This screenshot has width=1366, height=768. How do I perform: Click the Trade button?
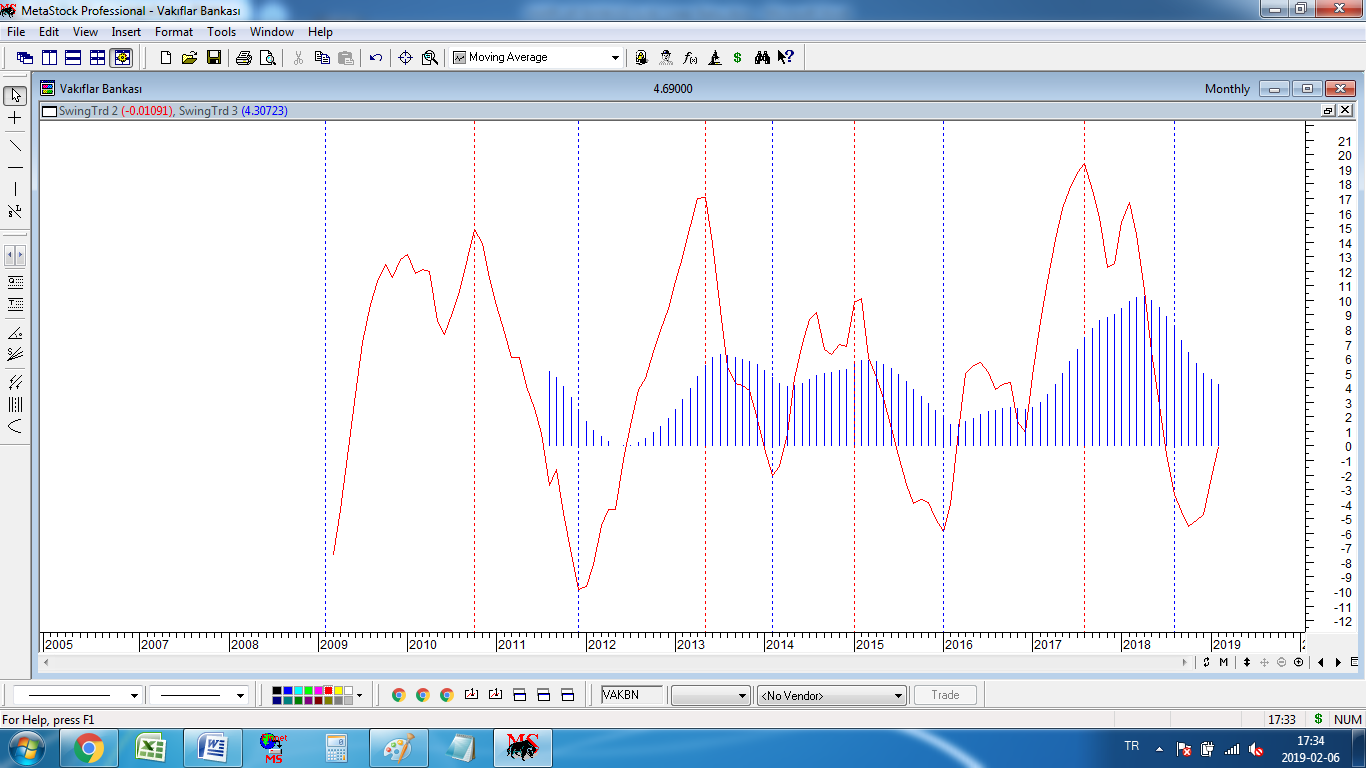click(x=945, y=695)
